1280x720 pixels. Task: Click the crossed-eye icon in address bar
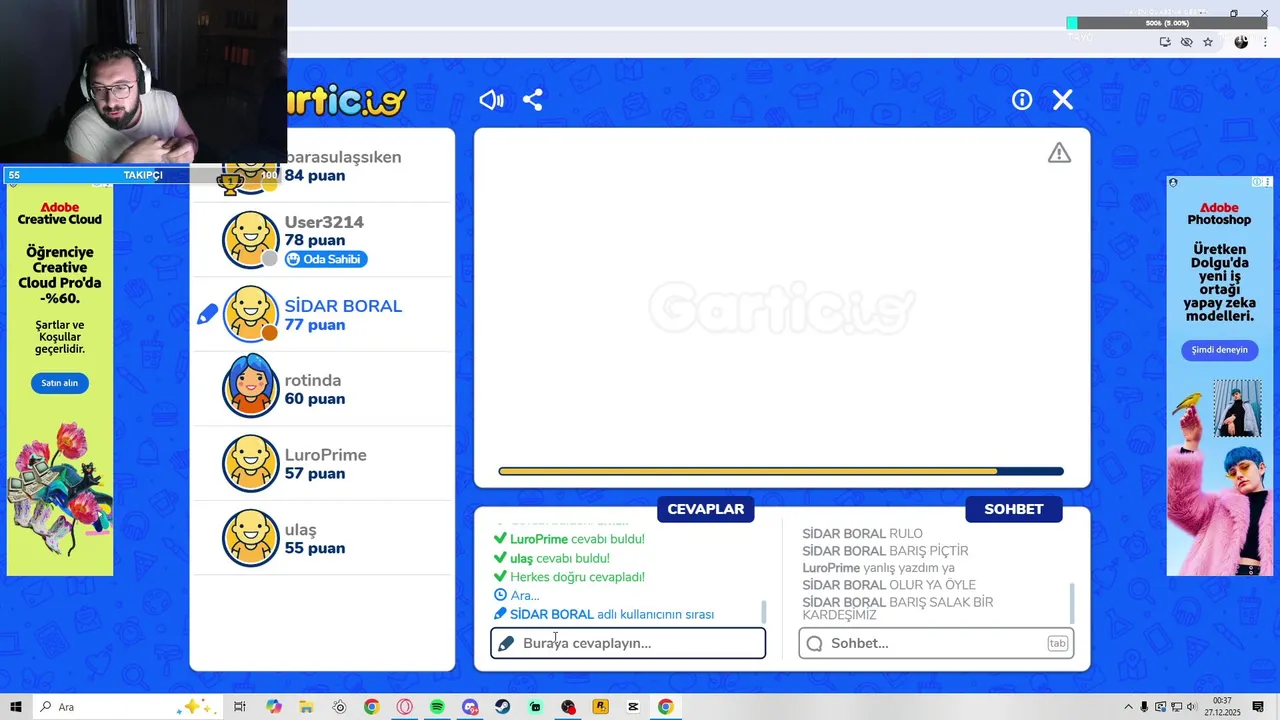click(x=1186, y=42)
